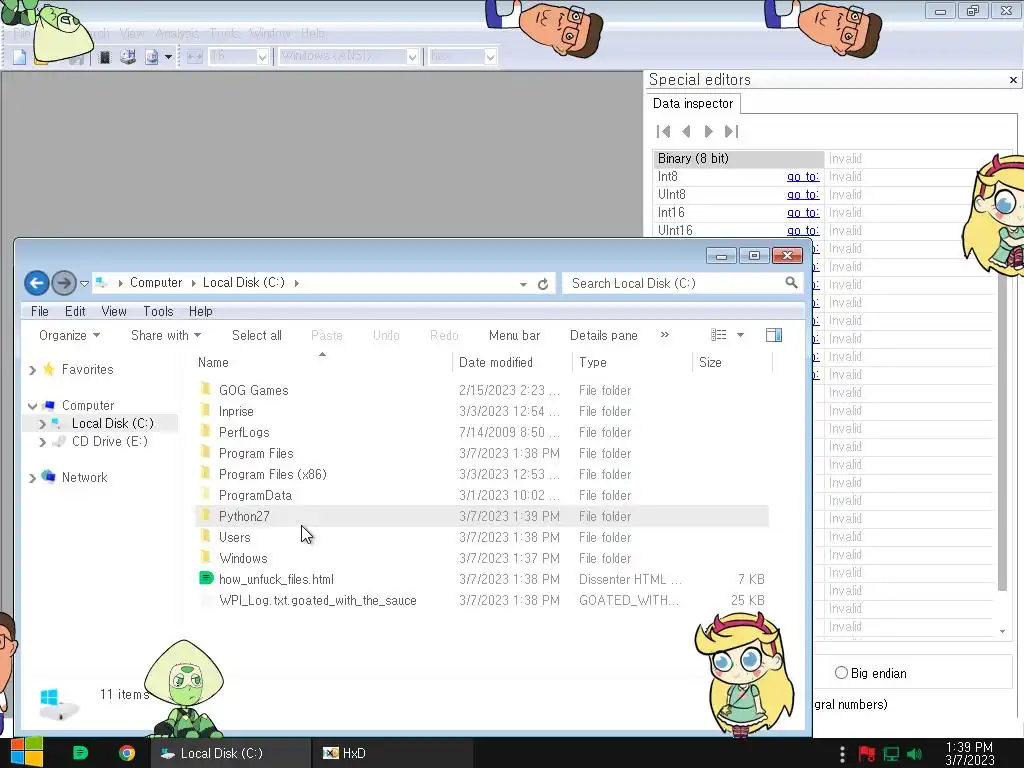Toggle the preview pane icon
Viewport: 1024px width, 768px height.
point(774,335)
